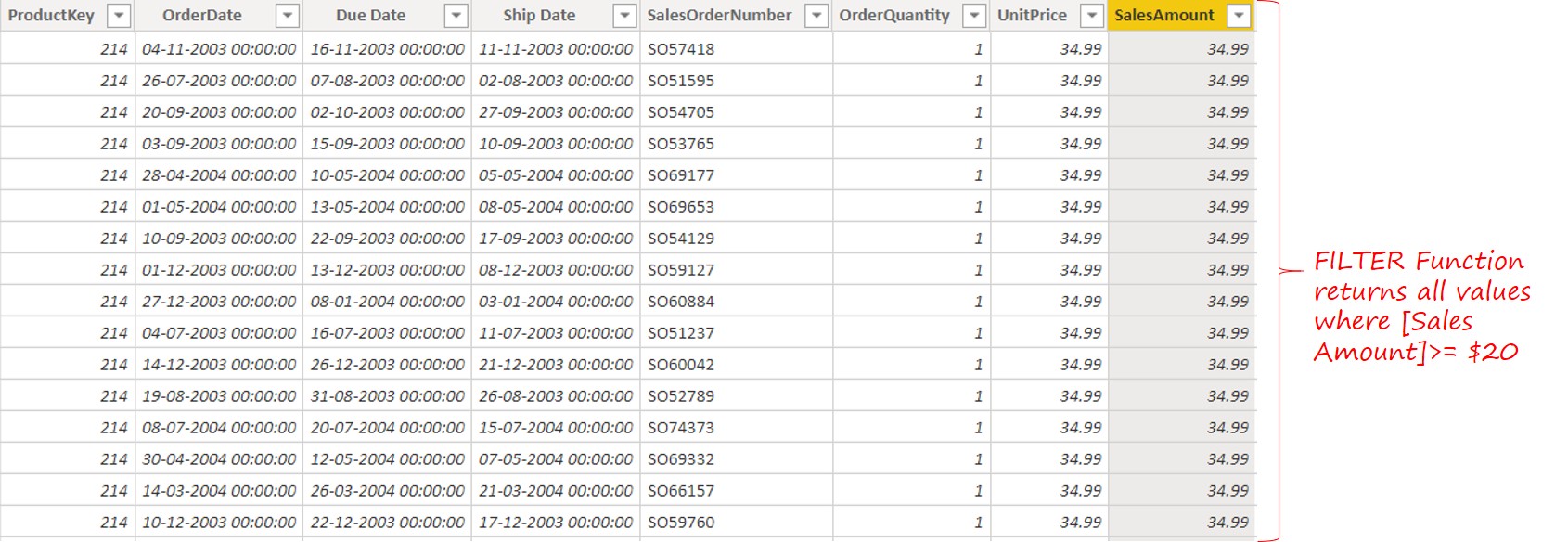Click Ship Date cell 17-09-2003 00:00:00
Viewport: 1568px width, 542px height.
[556, 239]
